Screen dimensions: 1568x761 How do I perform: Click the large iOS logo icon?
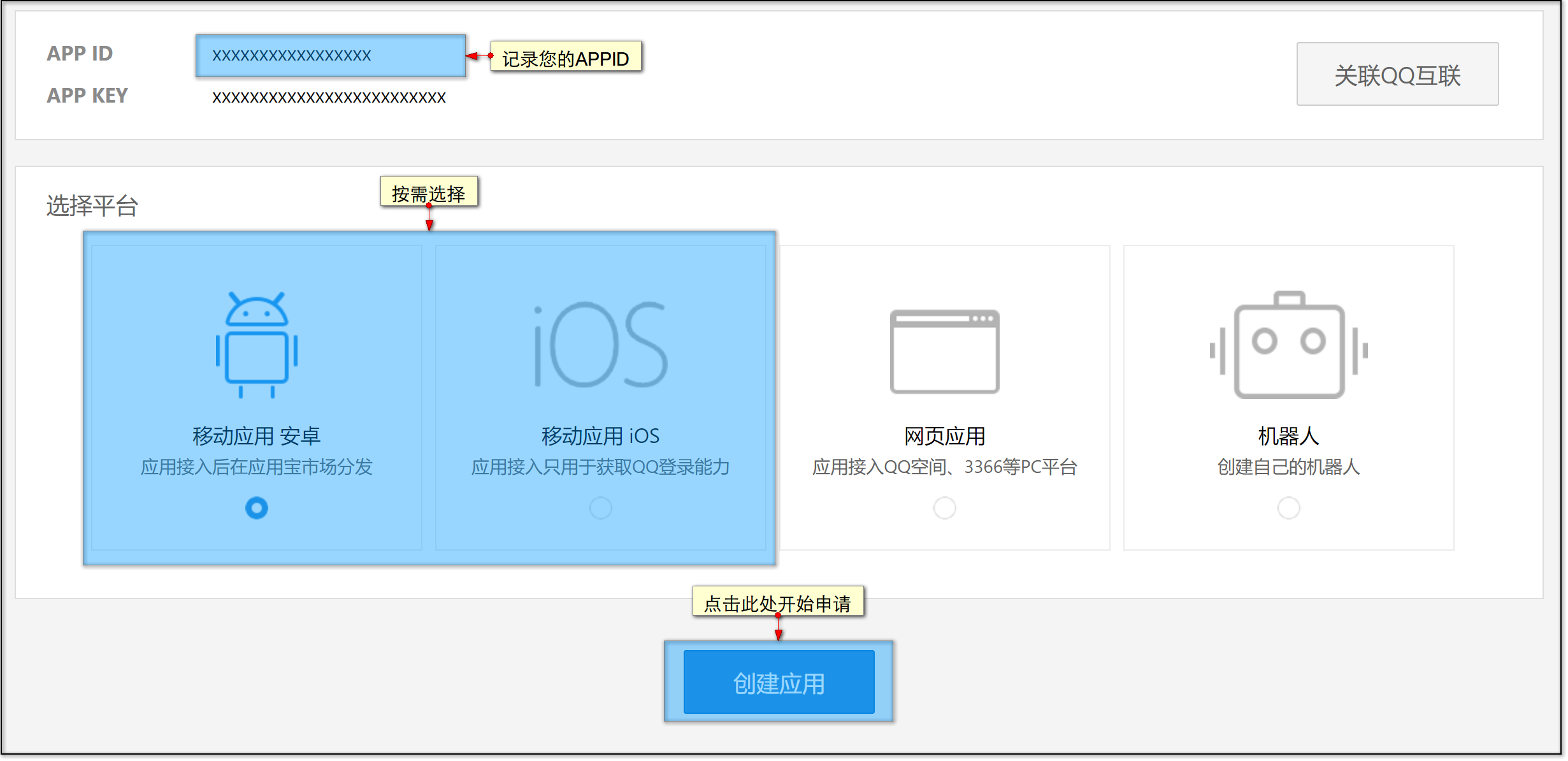coord(600,345)
